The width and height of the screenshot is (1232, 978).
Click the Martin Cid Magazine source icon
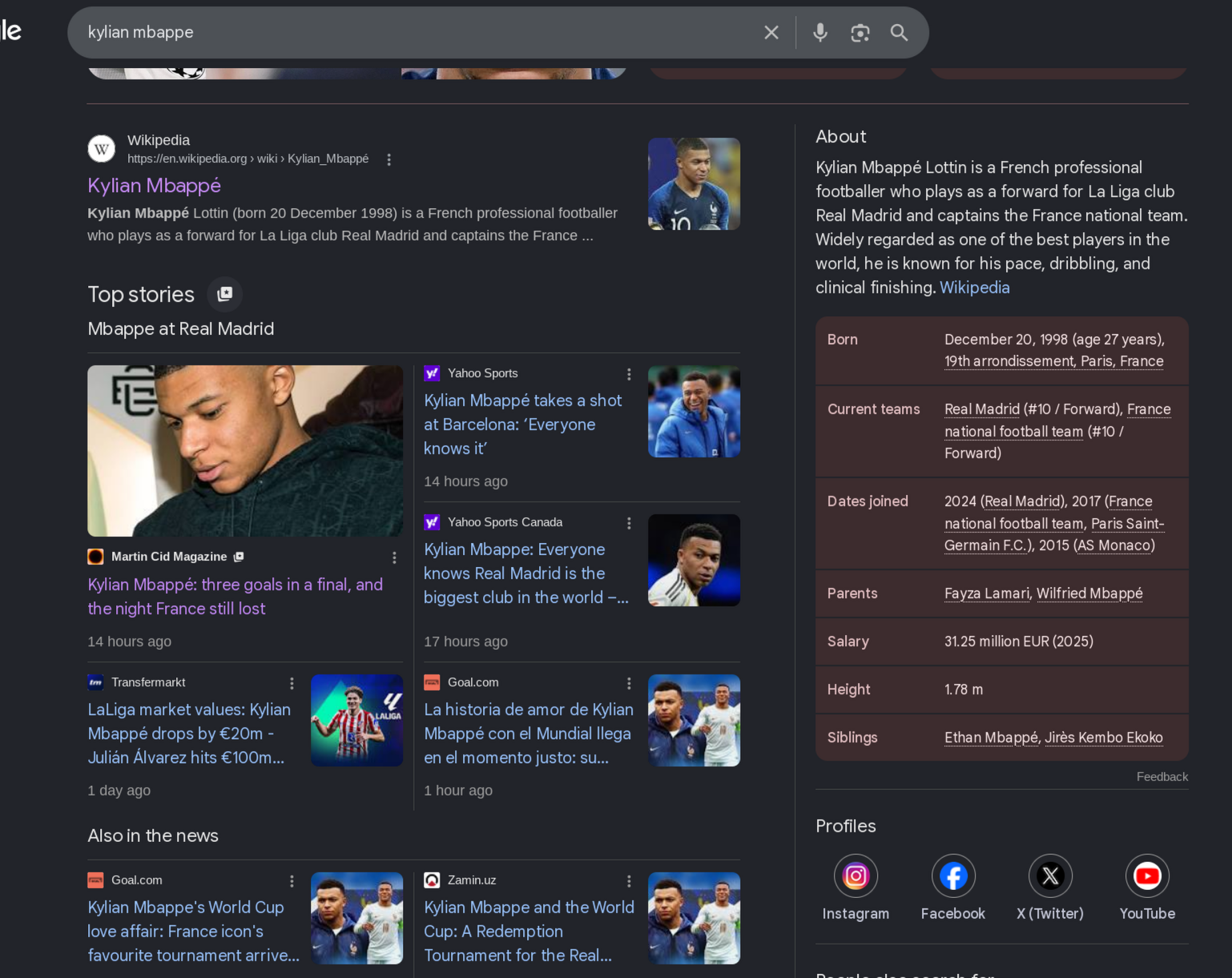tap(95, 557)
